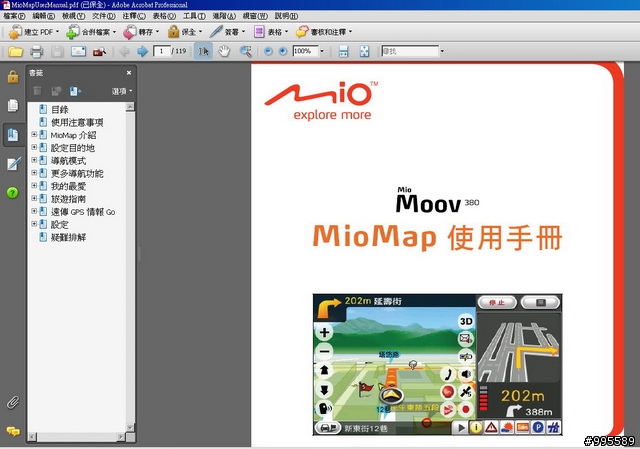Open the 文件 menu
640x449 pixels.
[104, 16]
